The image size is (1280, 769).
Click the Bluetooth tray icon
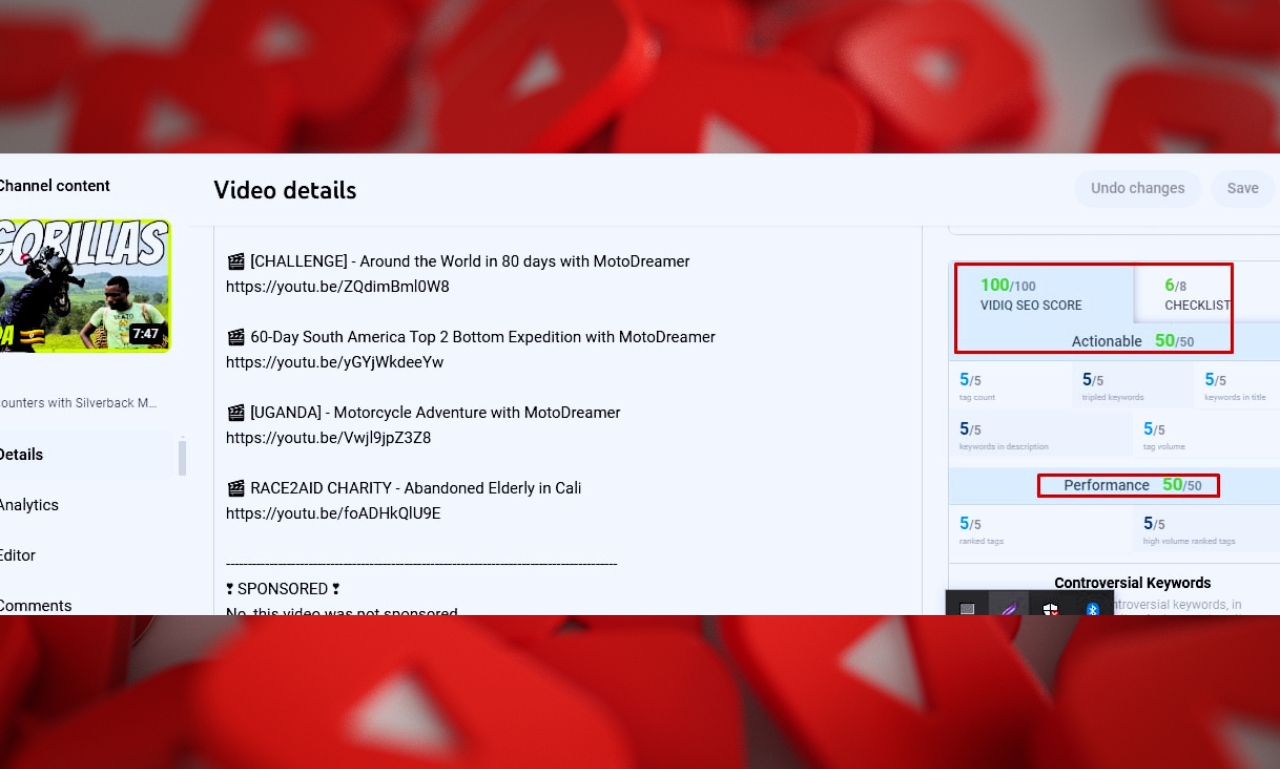pos(1093,608)
